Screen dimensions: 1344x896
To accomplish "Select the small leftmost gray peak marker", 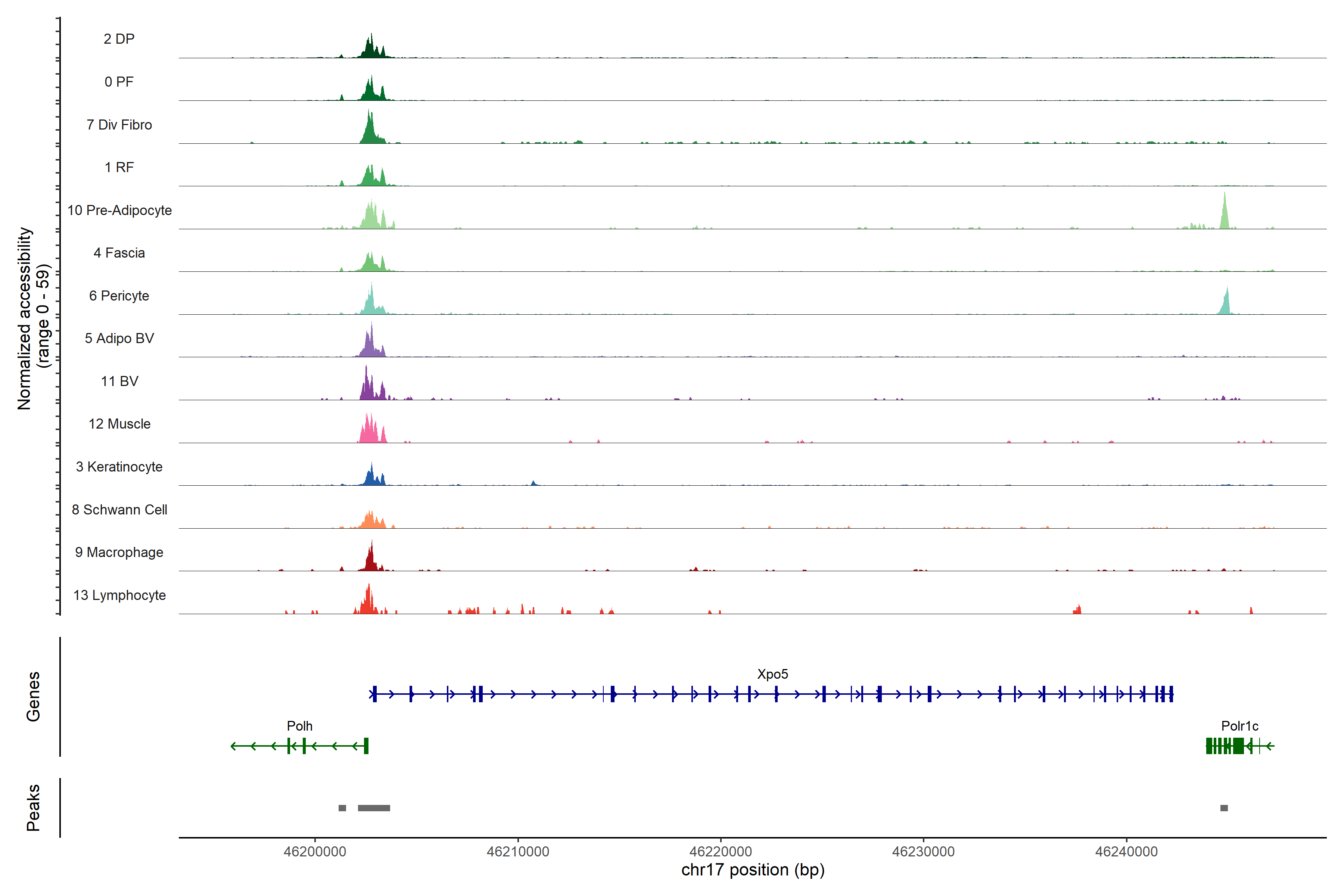I will coord(342,808).
